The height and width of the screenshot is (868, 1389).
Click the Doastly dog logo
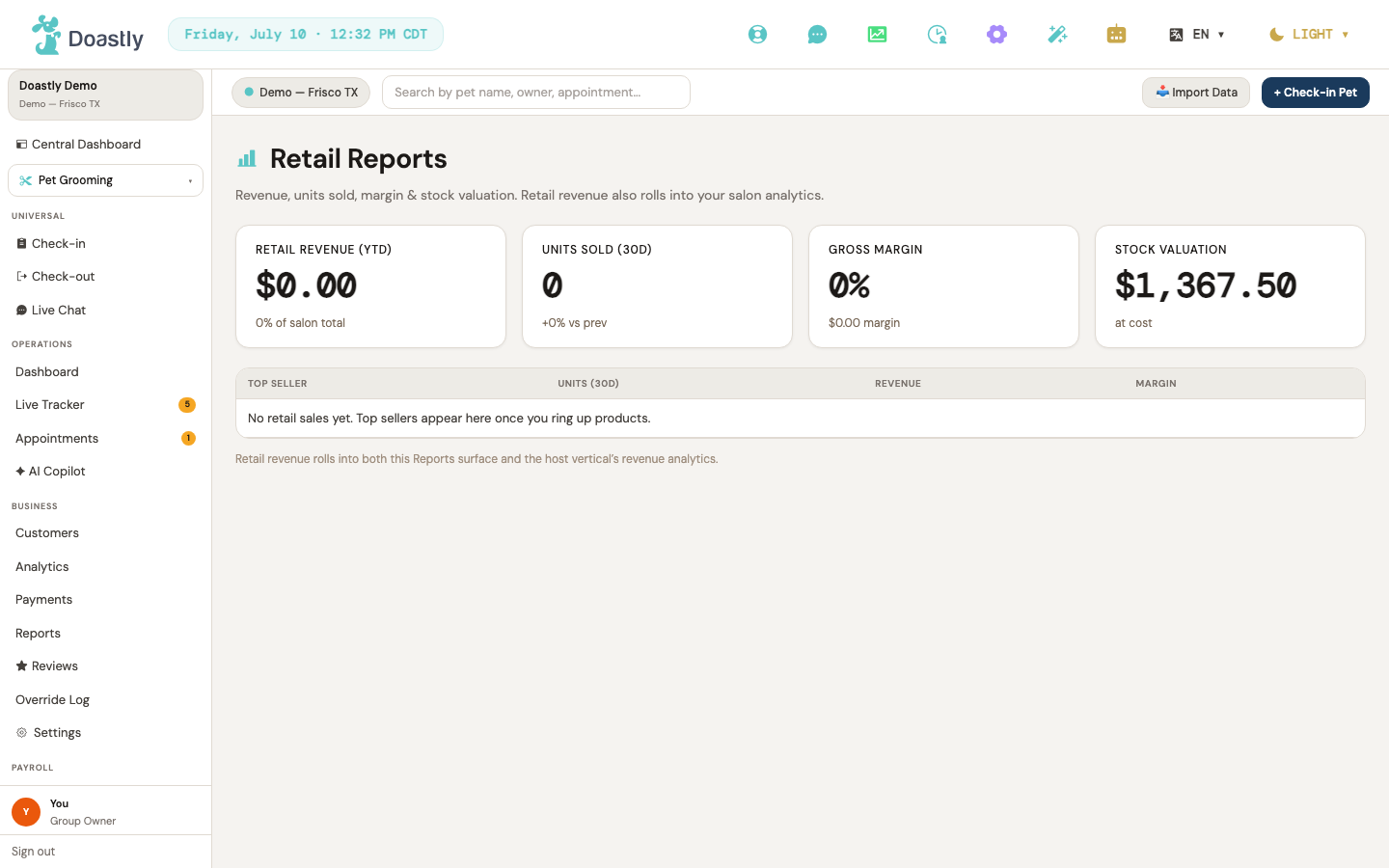coord(45,35)
